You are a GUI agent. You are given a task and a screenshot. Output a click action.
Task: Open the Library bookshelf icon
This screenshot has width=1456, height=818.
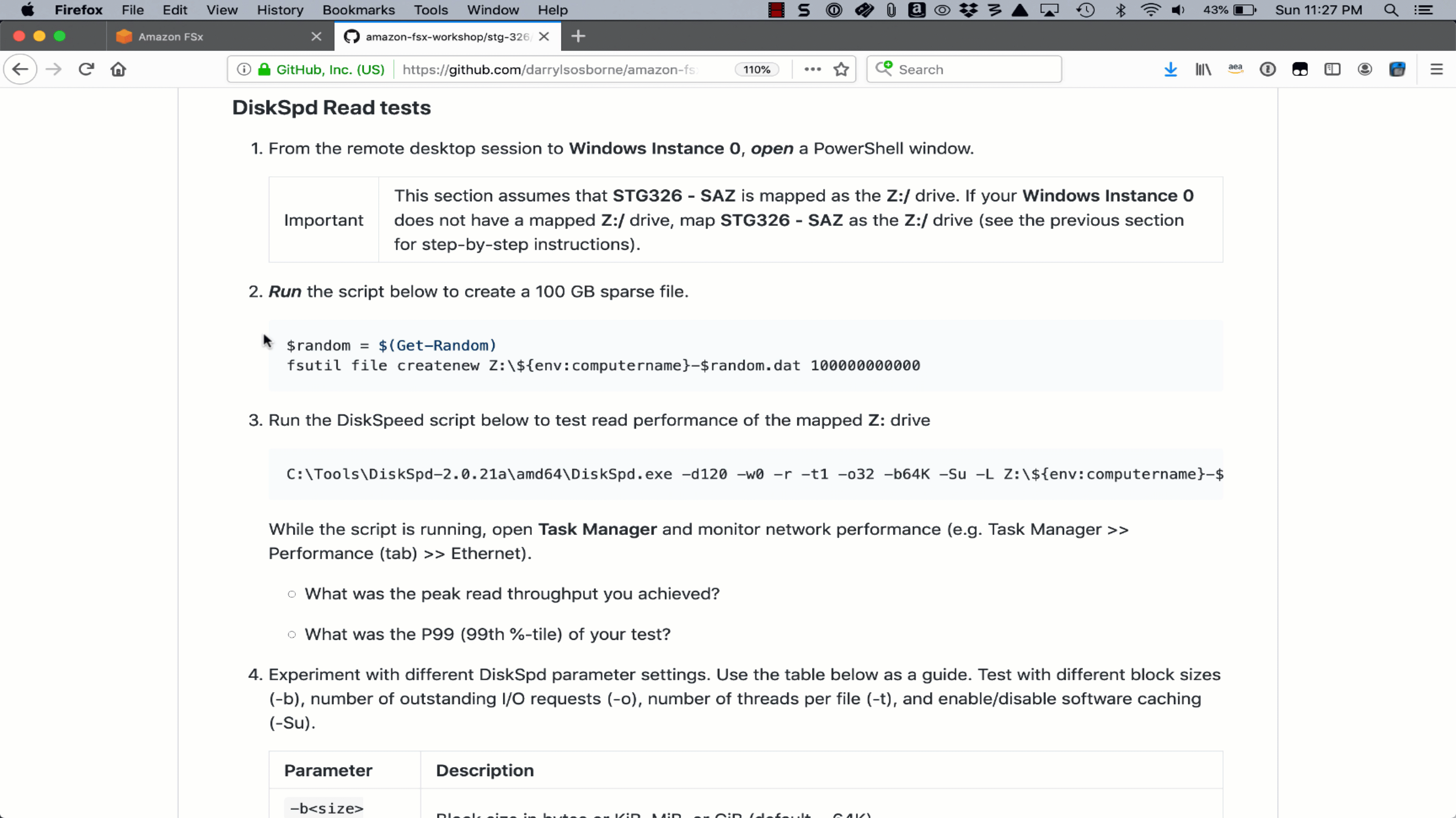[x=1203, y=69]
